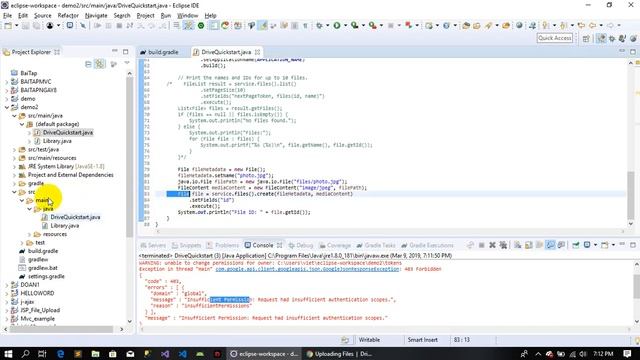
Task: Toggle Word Wrap in the Console toolbar
Action: [539, 245]
